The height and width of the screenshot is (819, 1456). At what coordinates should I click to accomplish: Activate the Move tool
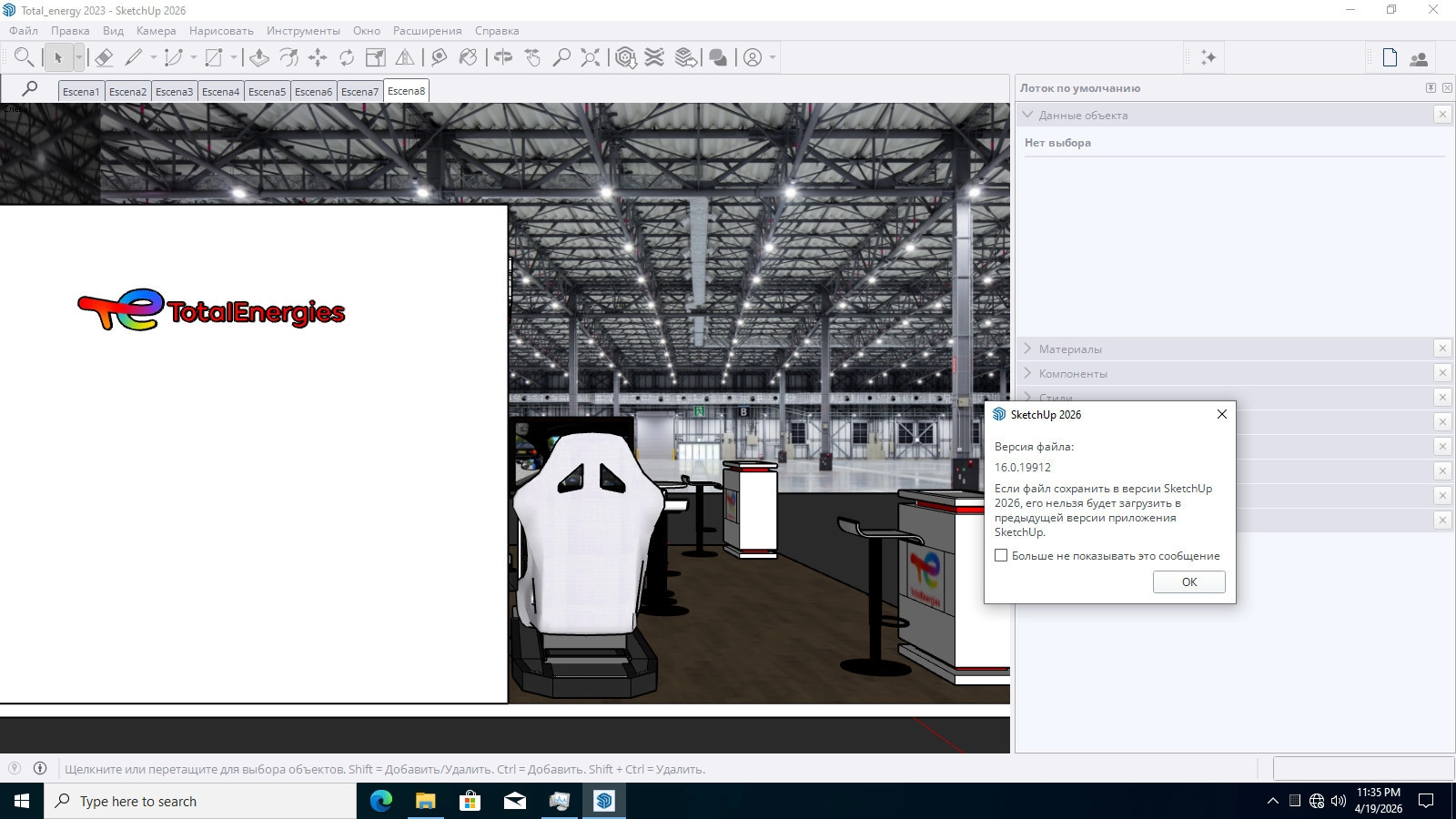point(318,57)
